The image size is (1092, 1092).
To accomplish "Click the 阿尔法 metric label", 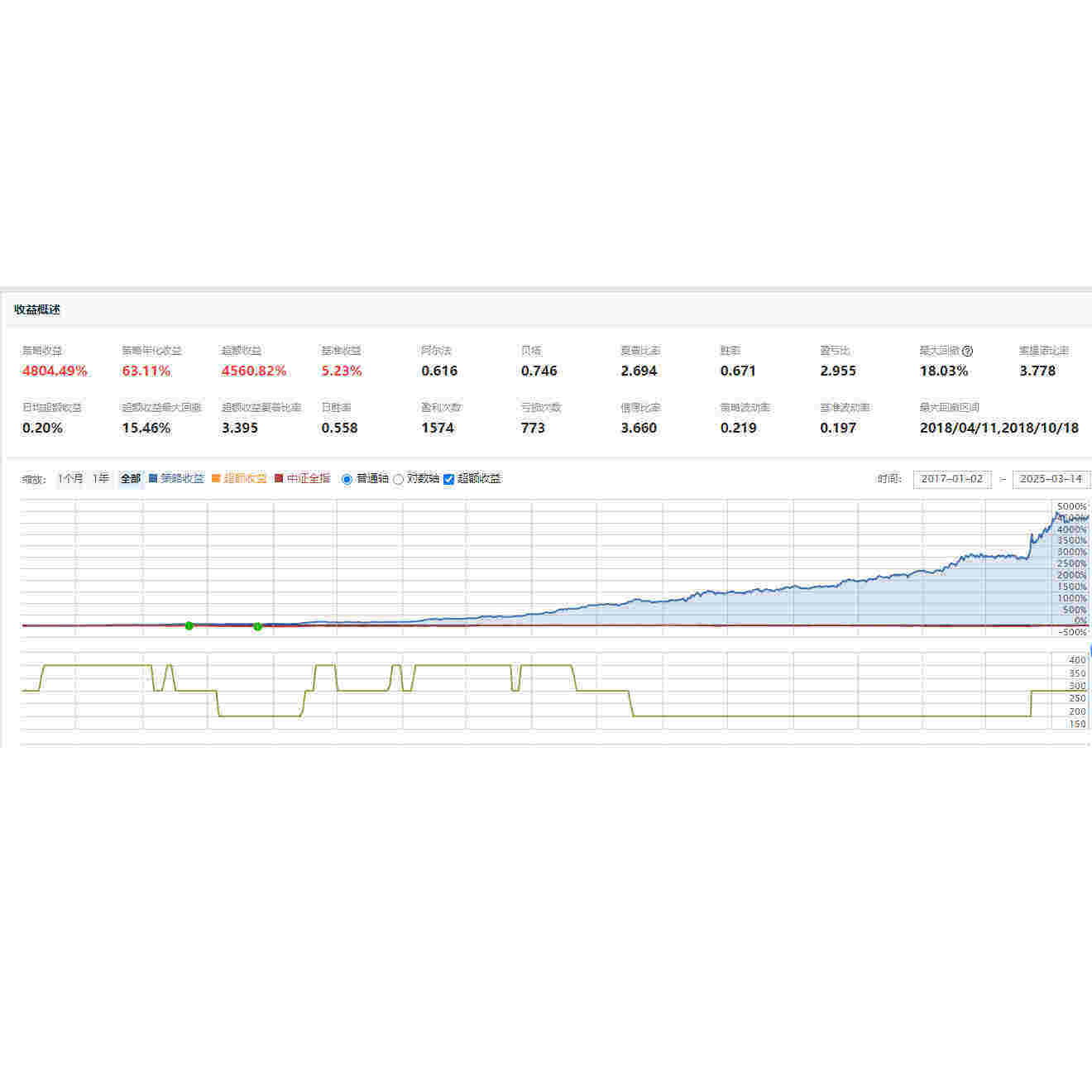I will pos(436,351).
